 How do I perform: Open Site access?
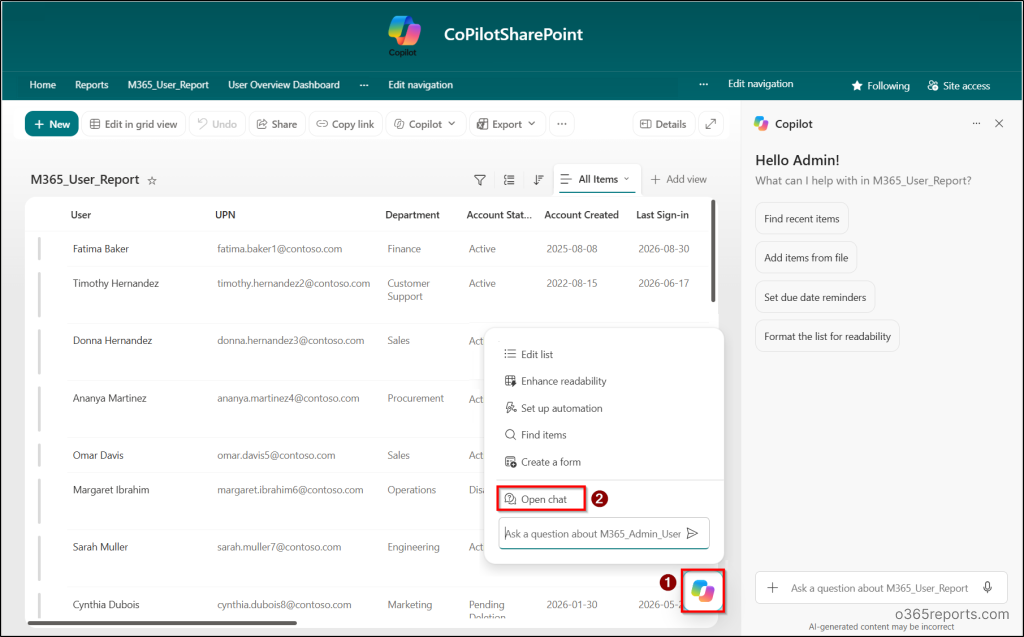click(x=959, y=86)
